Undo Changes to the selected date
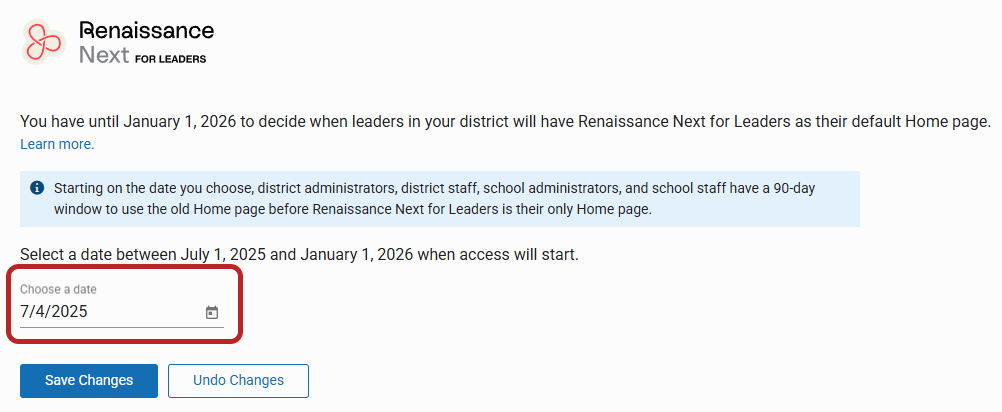Image resolution: width=1002 pixels, height=412 pixels. click(238, 381)
